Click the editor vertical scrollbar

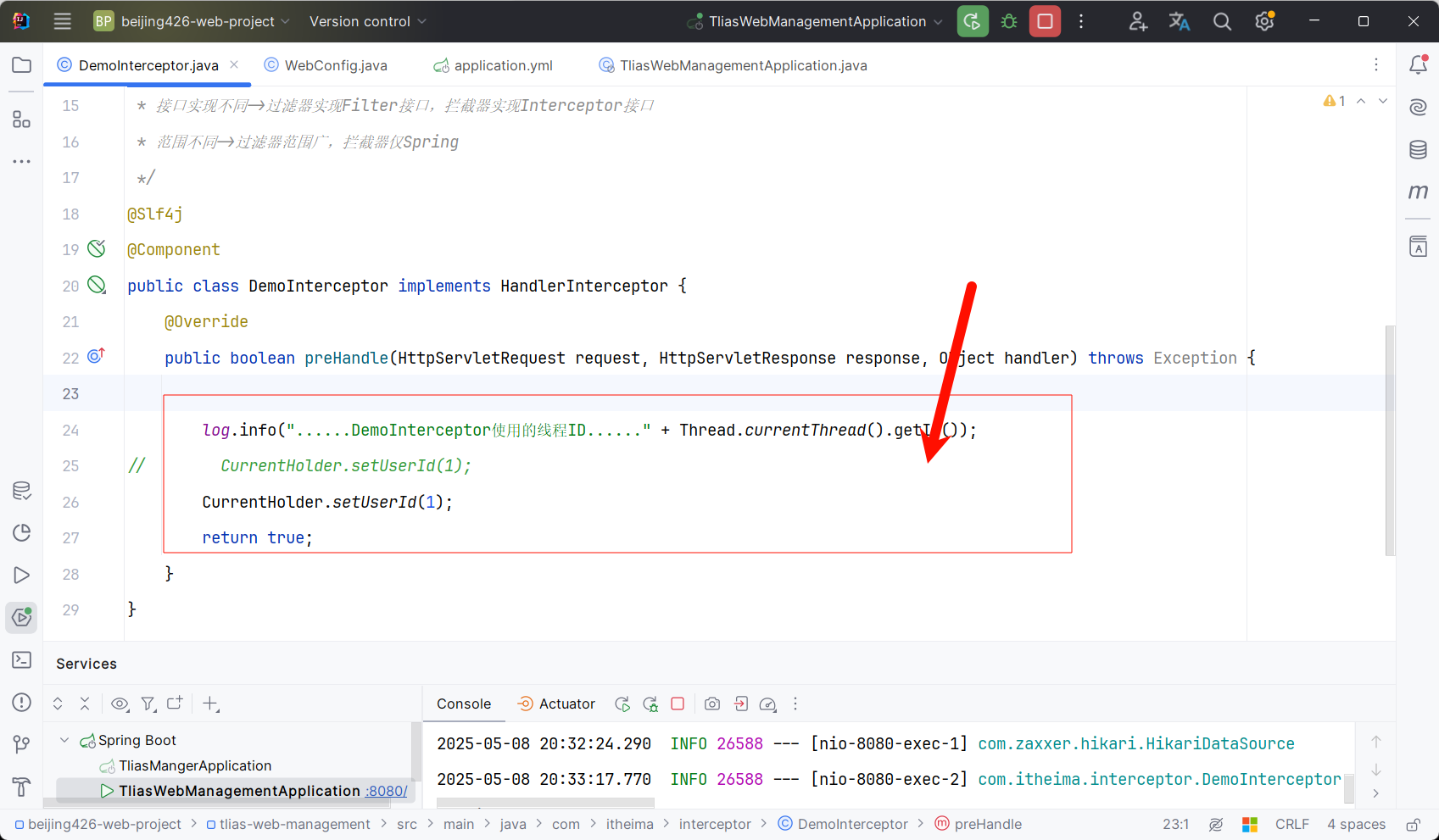pos(1389,440)
